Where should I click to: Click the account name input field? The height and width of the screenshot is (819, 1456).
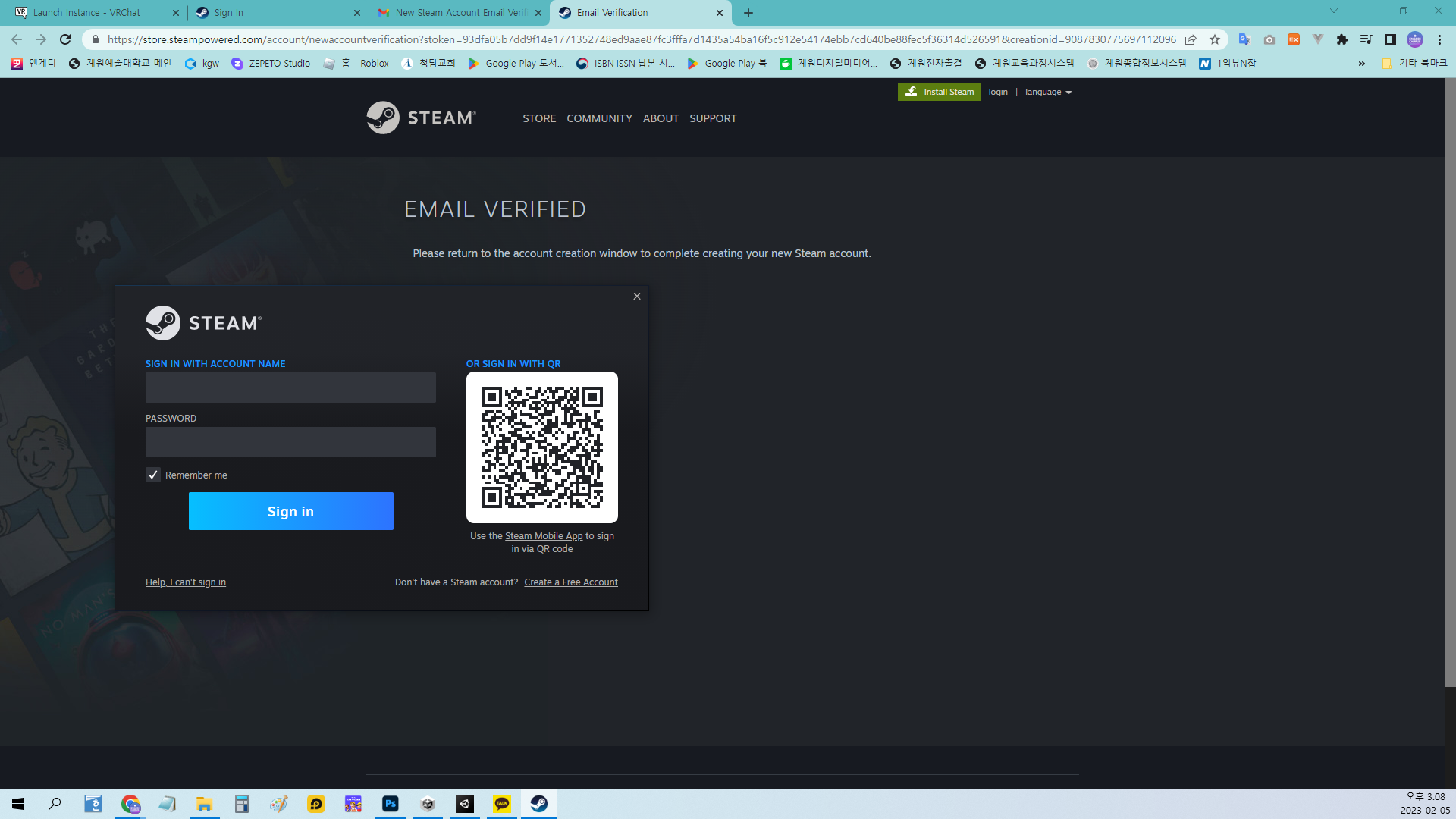pyautogui.click(x=290, y=388)
